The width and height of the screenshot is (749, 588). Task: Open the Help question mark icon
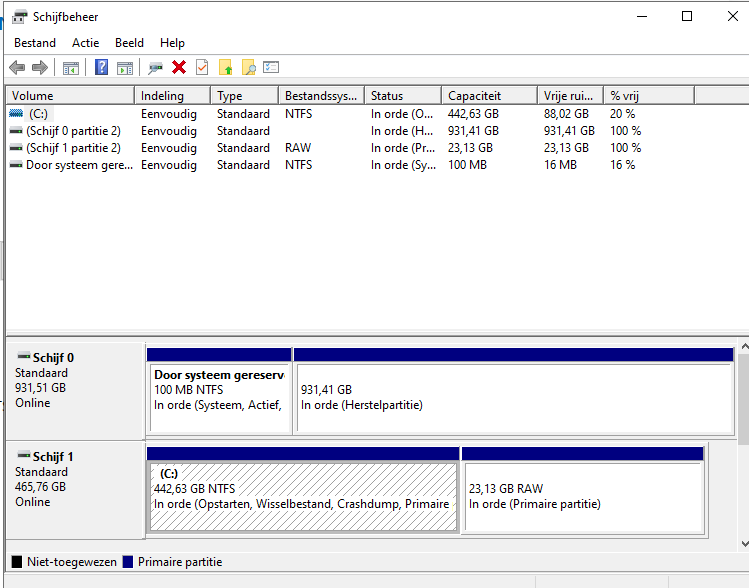(101, 67)
